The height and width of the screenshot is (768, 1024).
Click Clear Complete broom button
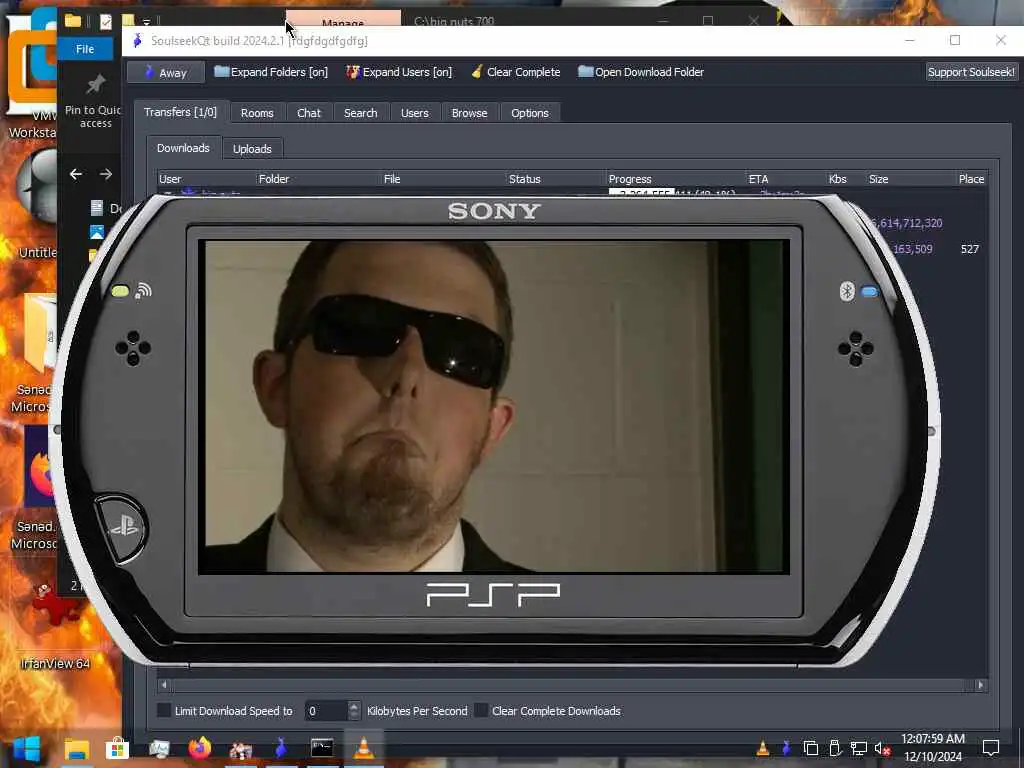coord(516,72)
